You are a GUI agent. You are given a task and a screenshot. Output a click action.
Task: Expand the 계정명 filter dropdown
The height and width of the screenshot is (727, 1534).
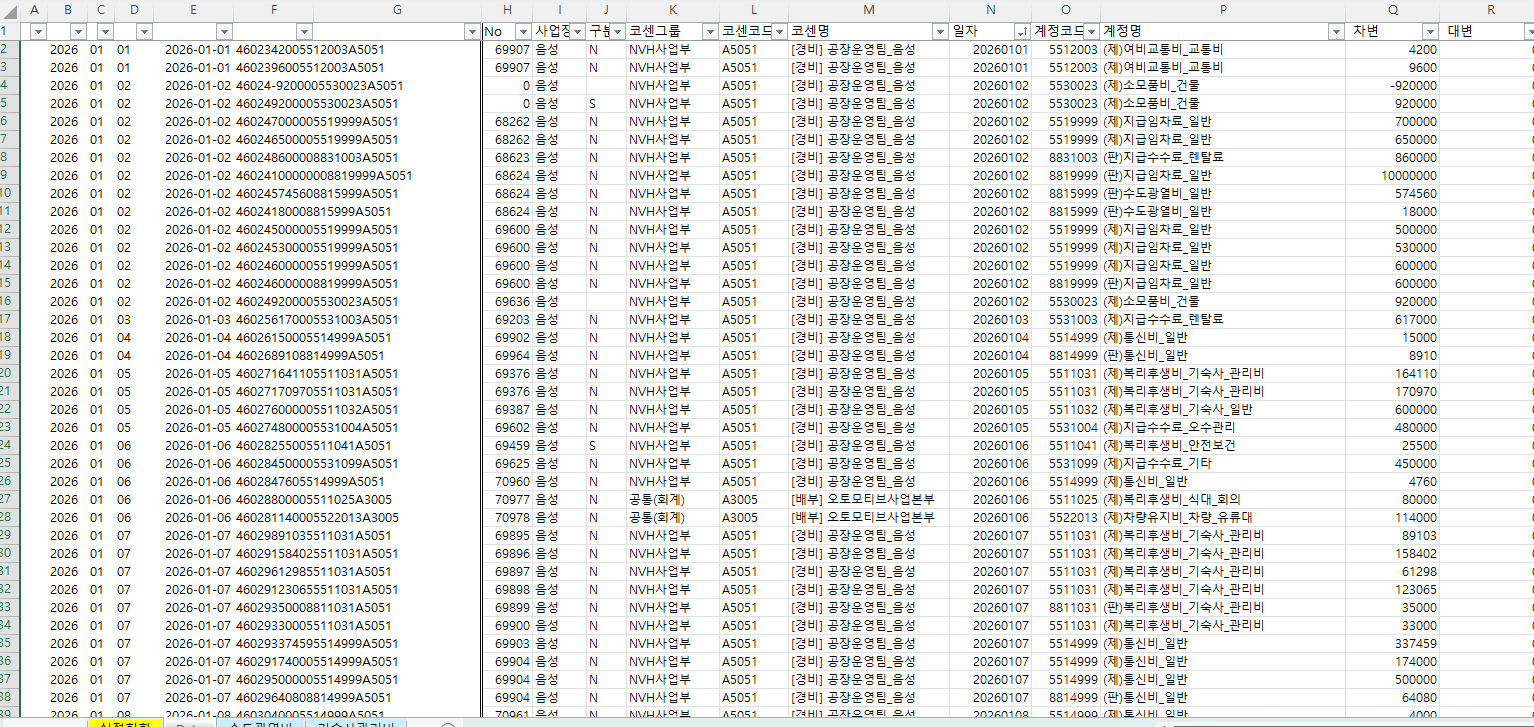pyautogui.click(x=1335, y=32)
